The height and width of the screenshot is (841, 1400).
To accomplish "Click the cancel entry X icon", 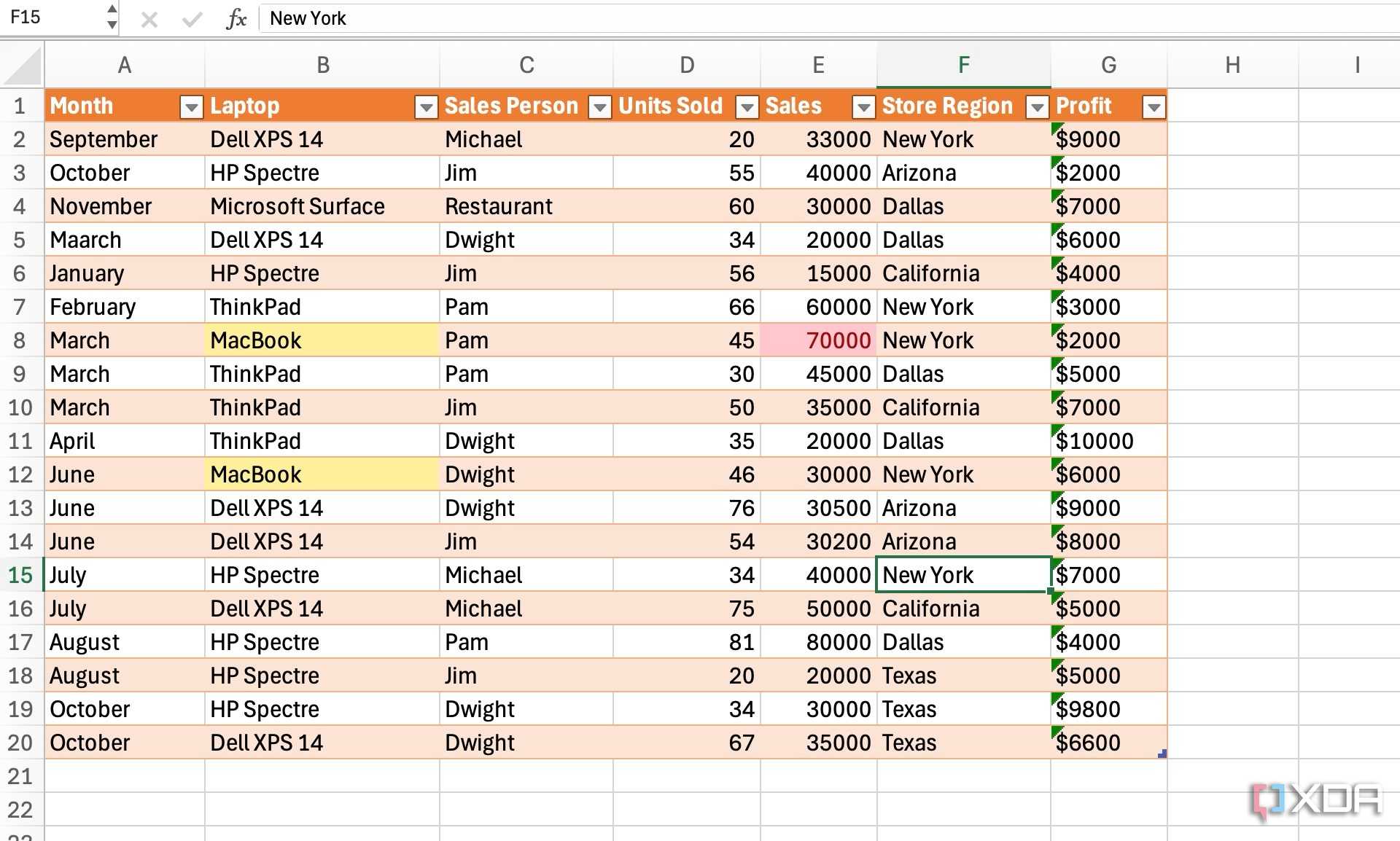I will click(x=149, y=19).
